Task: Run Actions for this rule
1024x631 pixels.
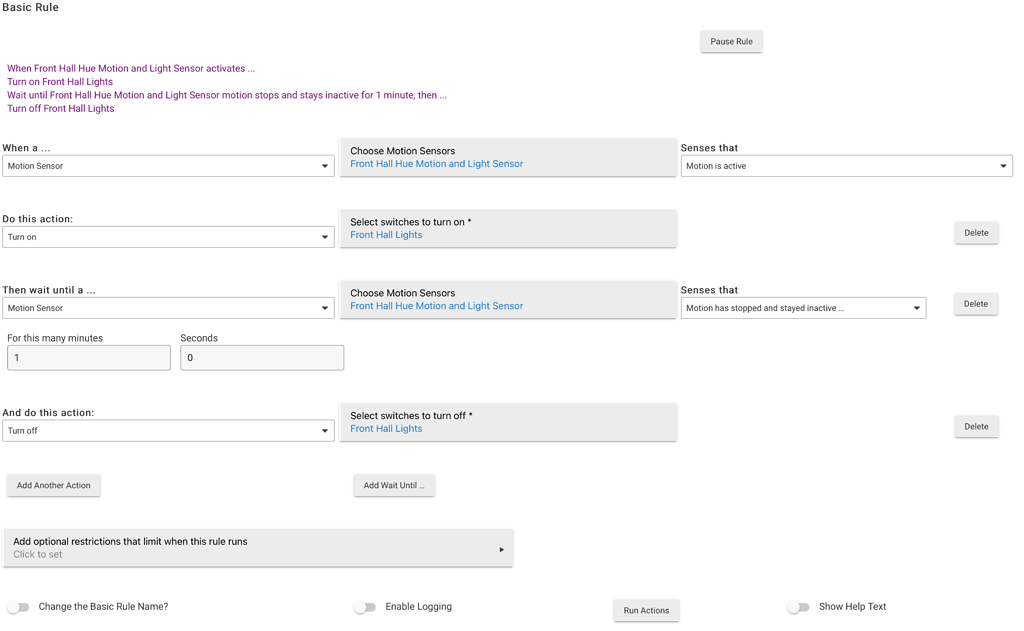Action: tap(646, 610)
